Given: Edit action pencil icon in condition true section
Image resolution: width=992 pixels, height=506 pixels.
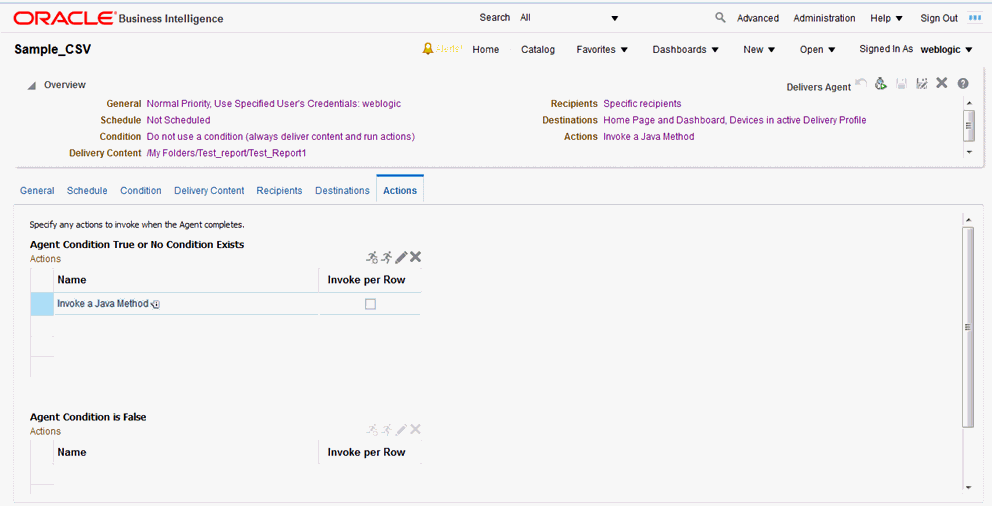Looking at the screenshot, I should click(401, 257).
